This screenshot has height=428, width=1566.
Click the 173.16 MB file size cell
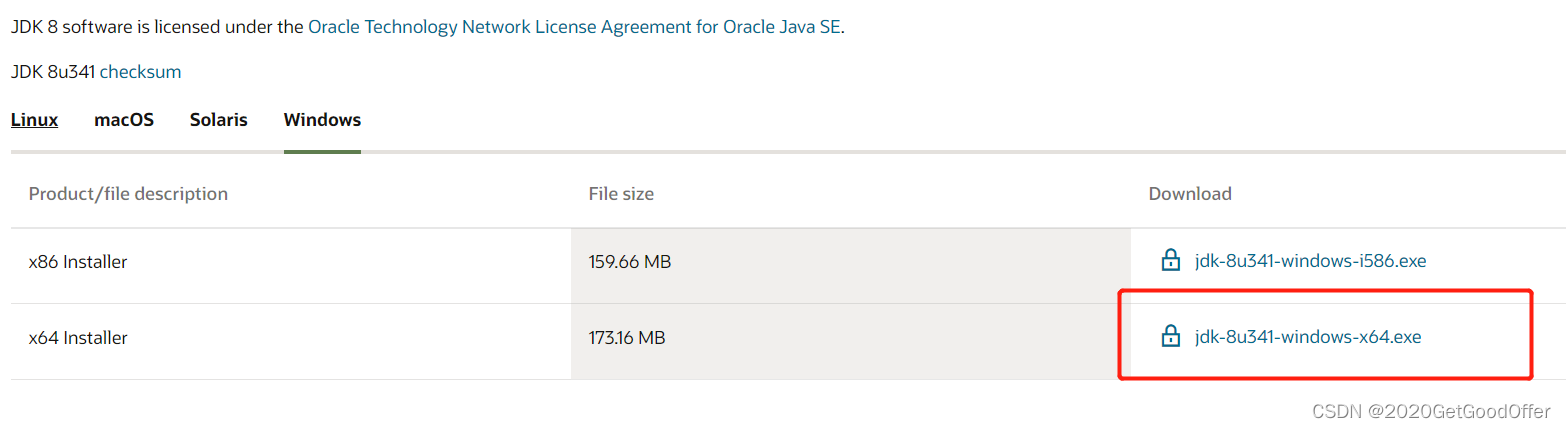[627, 338]
